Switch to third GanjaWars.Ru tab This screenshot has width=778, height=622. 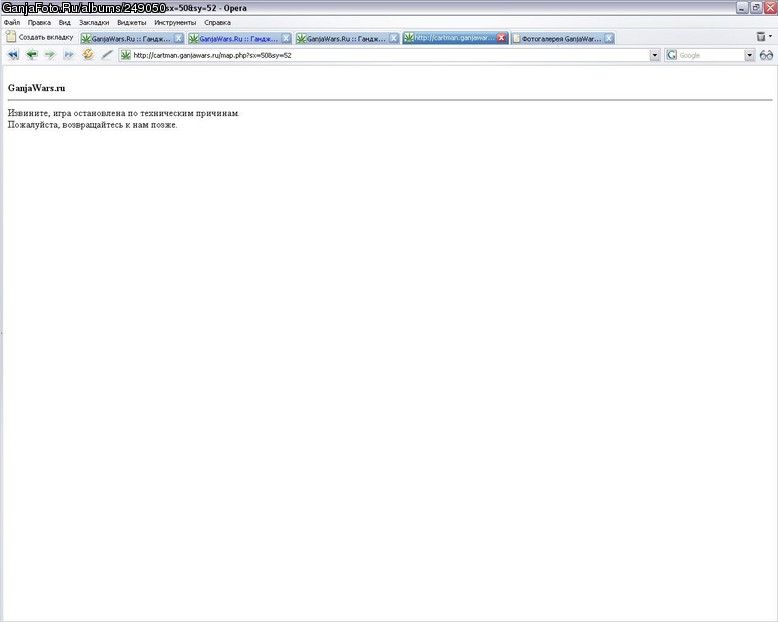point(347,38)
